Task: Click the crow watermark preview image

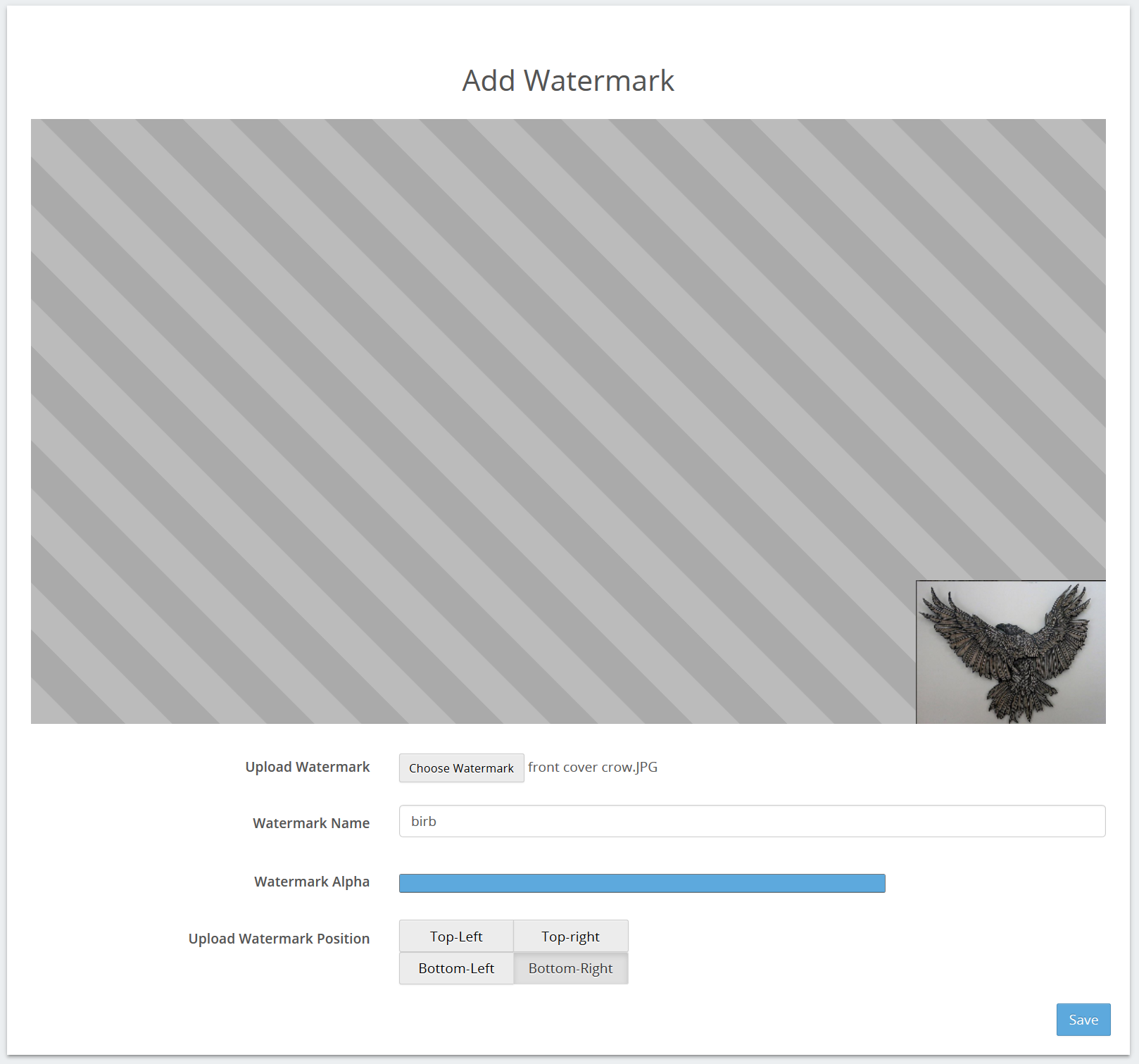Action: click(x=1011, y=652)
